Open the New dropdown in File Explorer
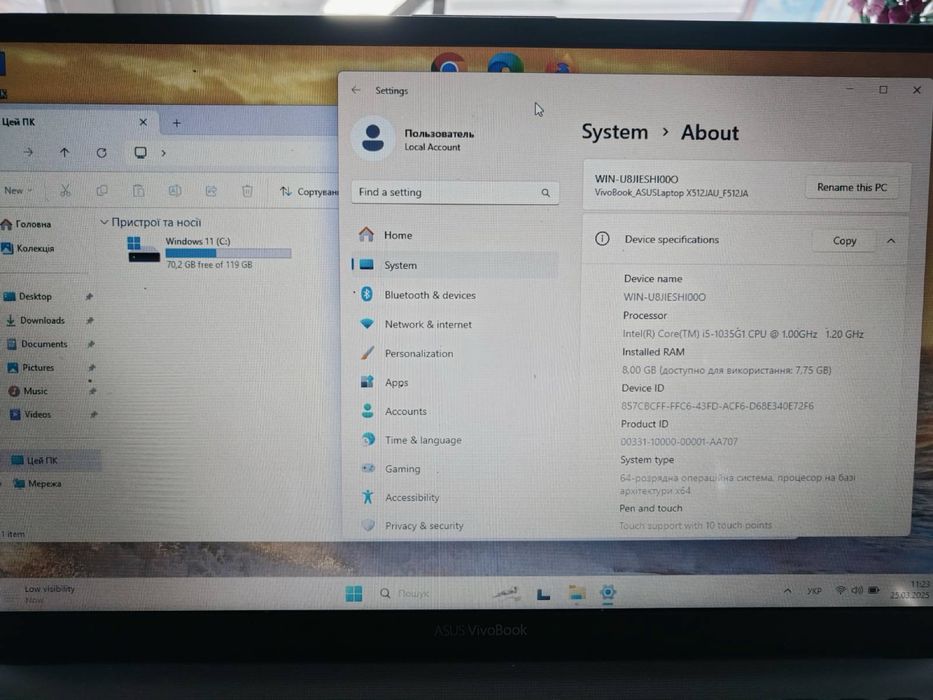This screenshot has width=933, height=700. [x=18, y=190]
